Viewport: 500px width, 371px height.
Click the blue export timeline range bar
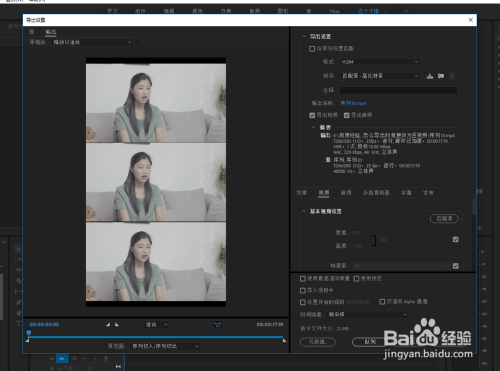point(156,337)
